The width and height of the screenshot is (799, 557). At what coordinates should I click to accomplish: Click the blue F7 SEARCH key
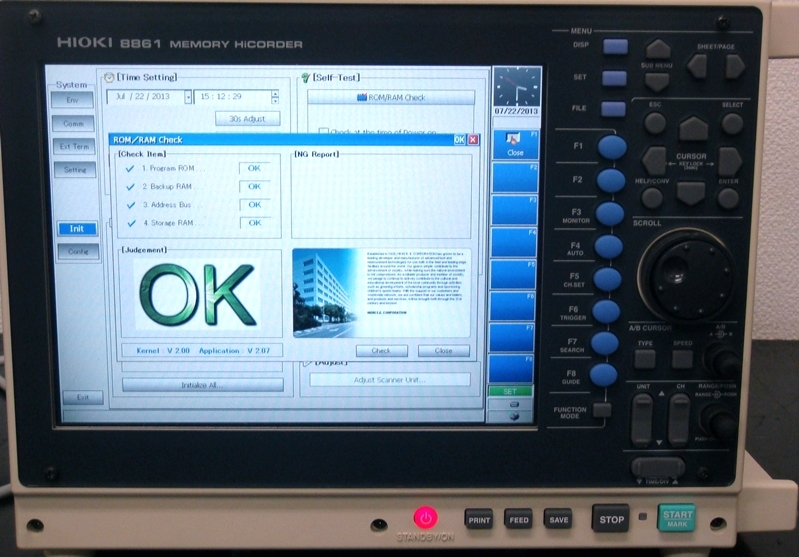click(605, 343)
